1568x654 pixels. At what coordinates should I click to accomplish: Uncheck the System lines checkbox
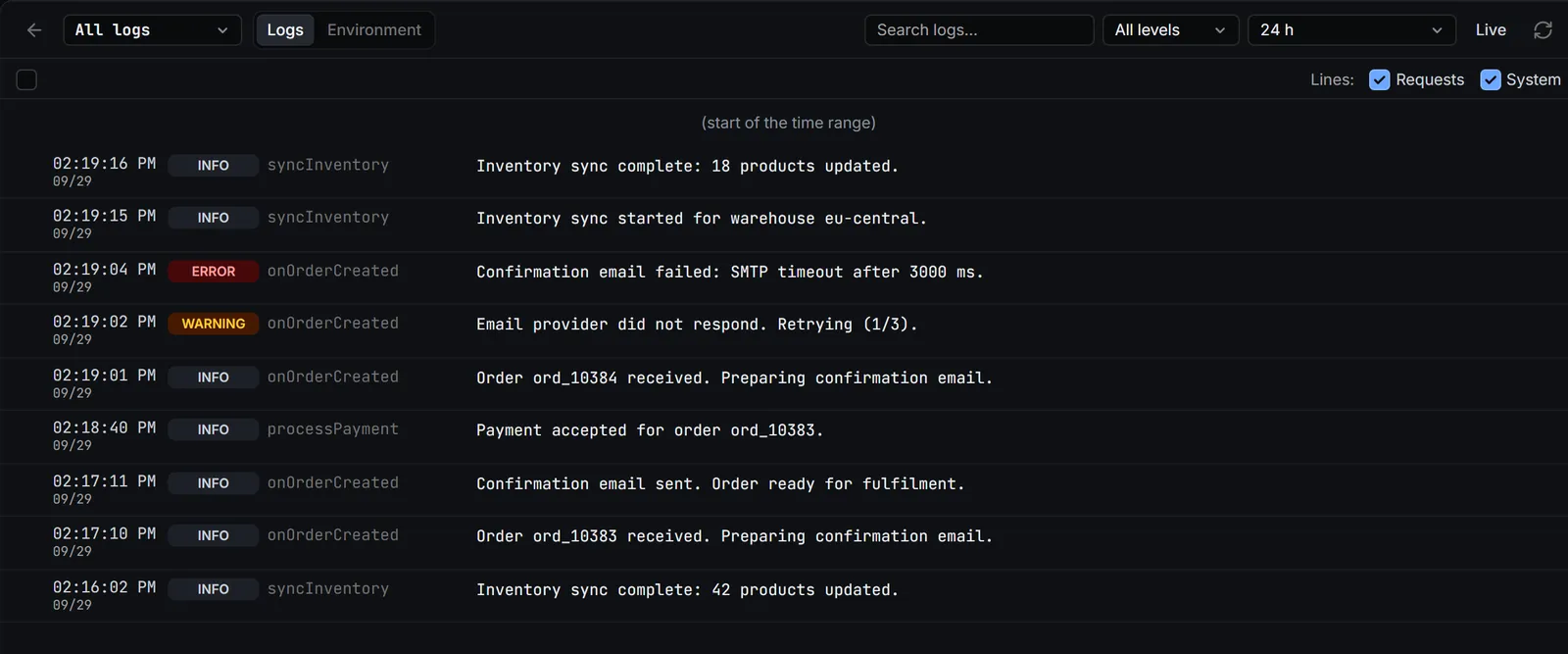tap(1491, 79)
